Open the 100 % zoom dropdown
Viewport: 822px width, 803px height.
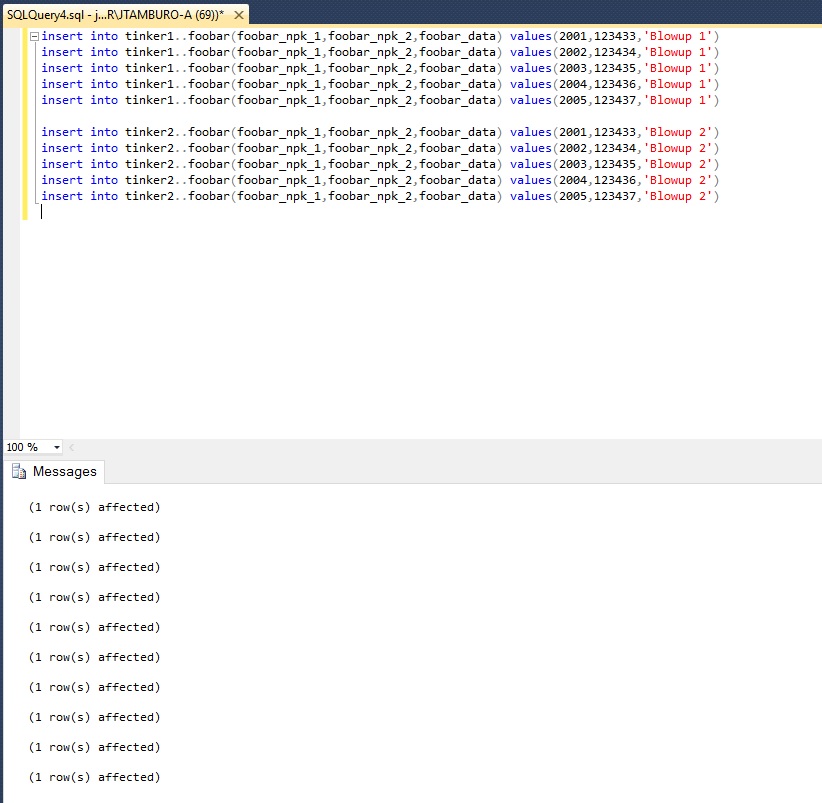click(x=57, y=447)
